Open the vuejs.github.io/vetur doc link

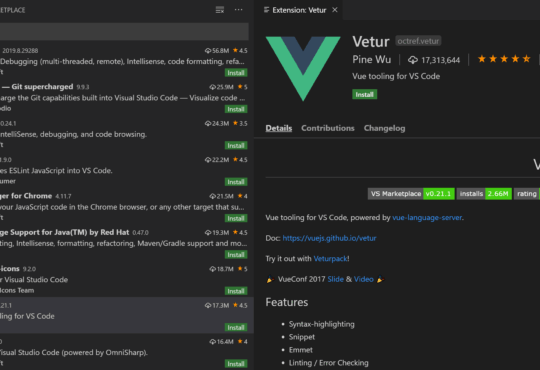coord(329,238)
